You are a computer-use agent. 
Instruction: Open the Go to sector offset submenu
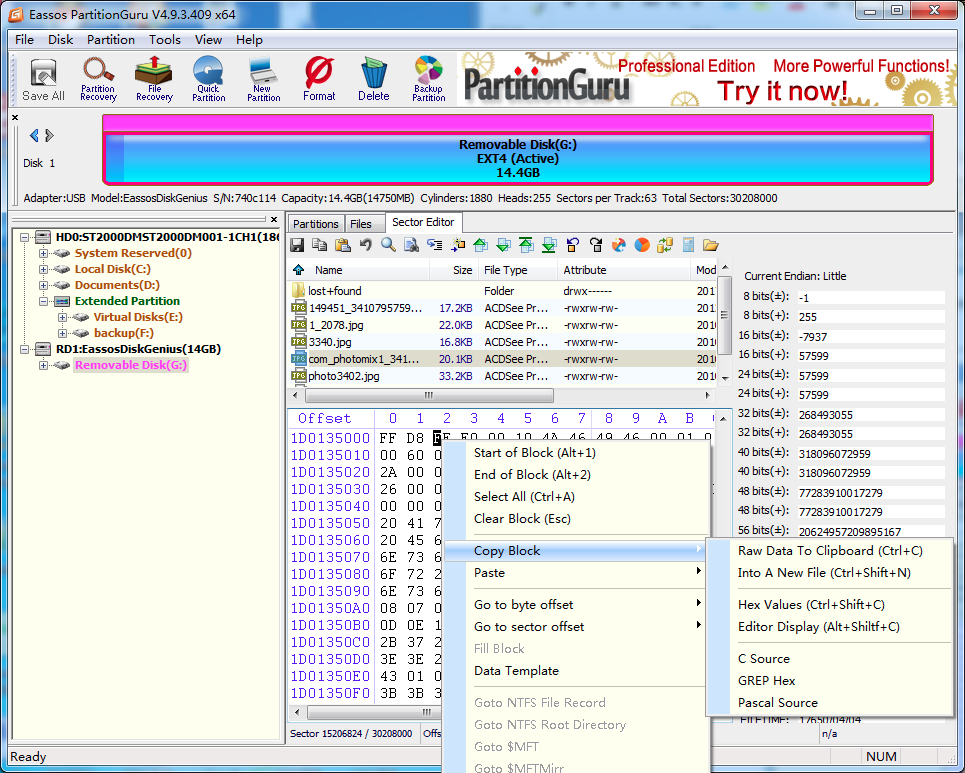pyautogui.click(x=576, y=627)
